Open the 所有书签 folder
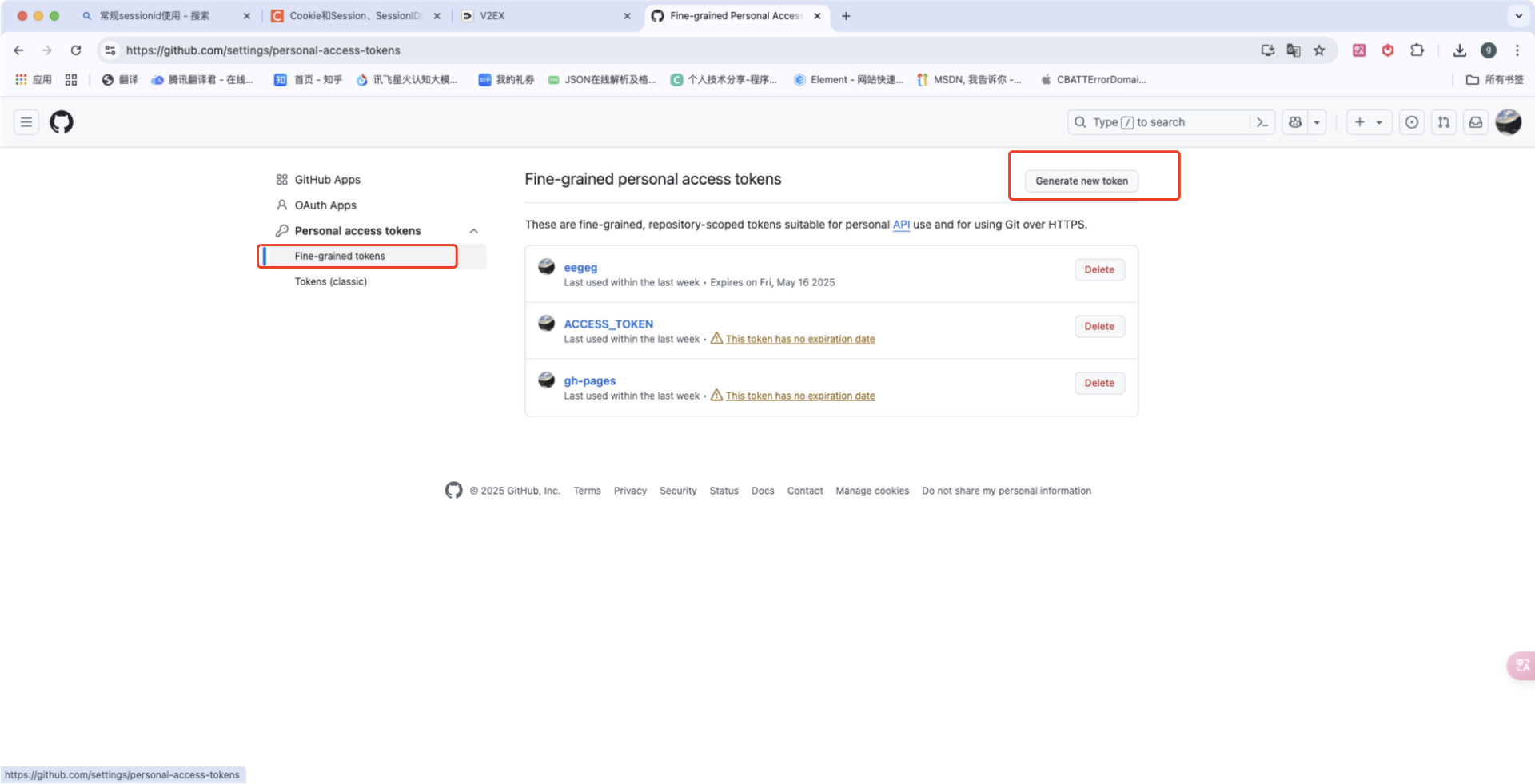The image size is (1535, 784). [x=1495, y=80]
